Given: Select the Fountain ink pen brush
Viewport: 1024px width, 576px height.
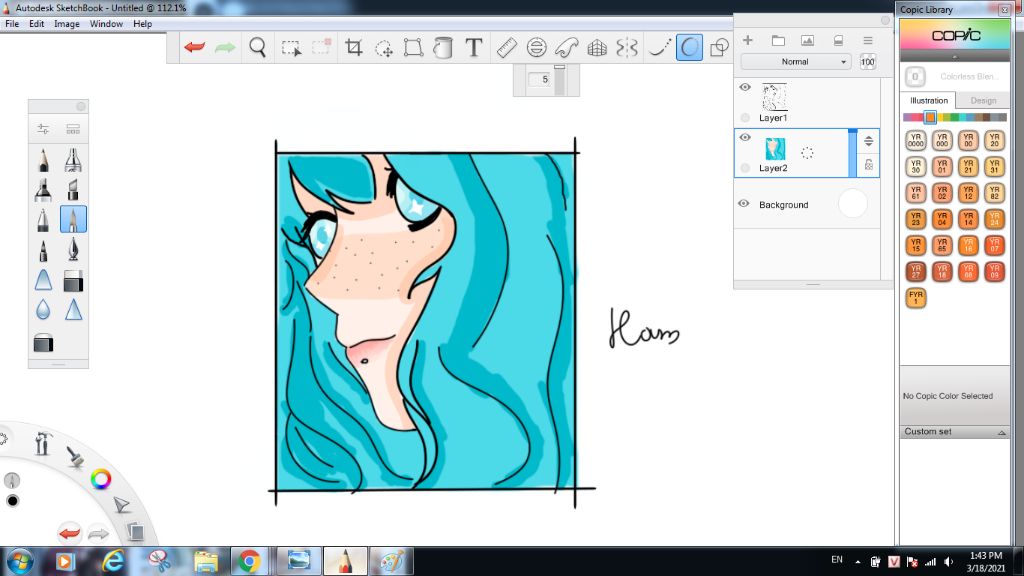Looking at the screenshot, I should [x=72, y=249].
